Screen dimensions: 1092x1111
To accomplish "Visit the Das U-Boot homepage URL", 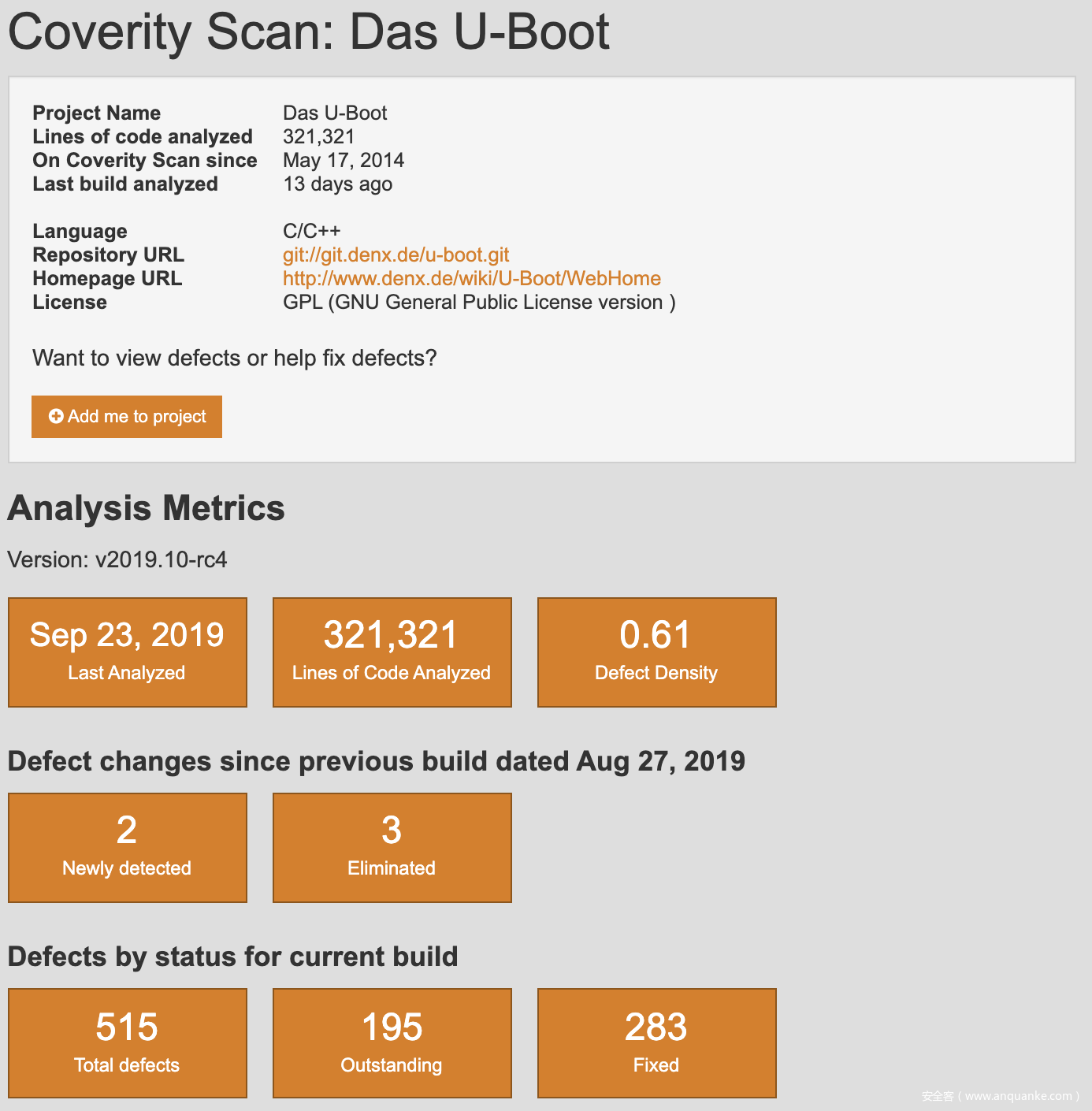I will tap(471, 278).
